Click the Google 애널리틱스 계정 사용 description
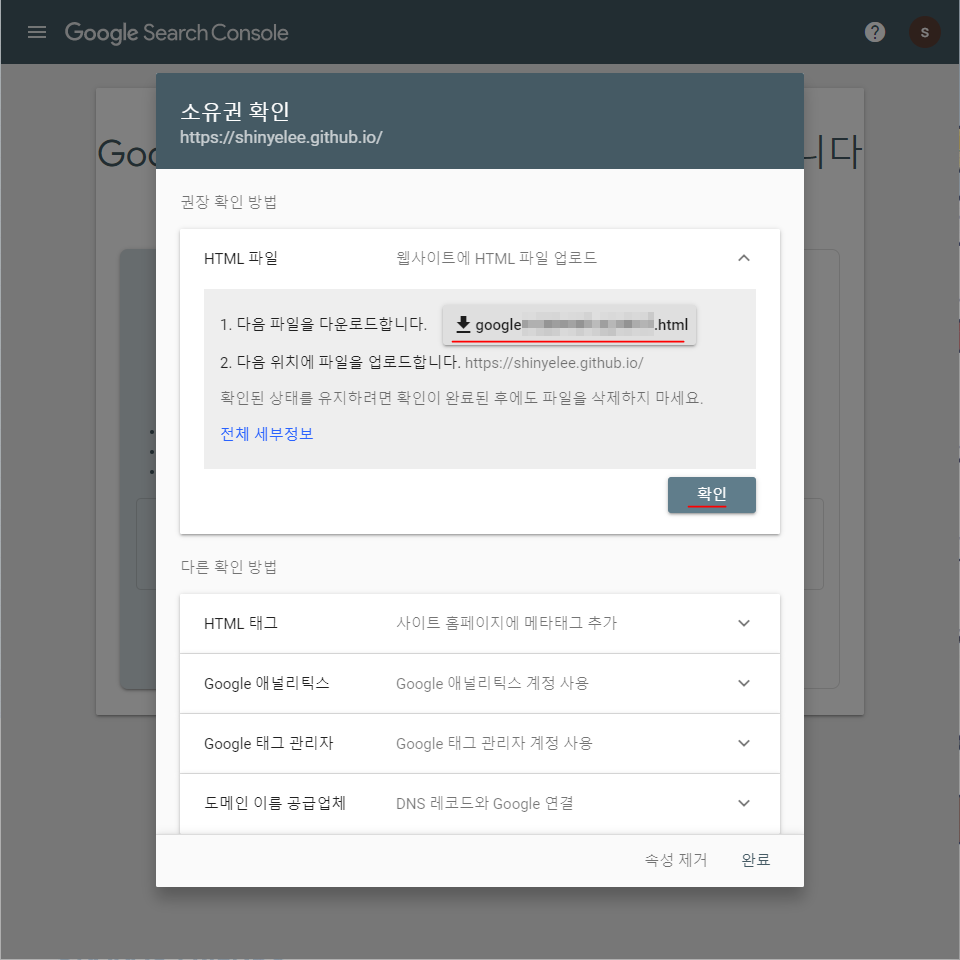 [x=492, y=683]
